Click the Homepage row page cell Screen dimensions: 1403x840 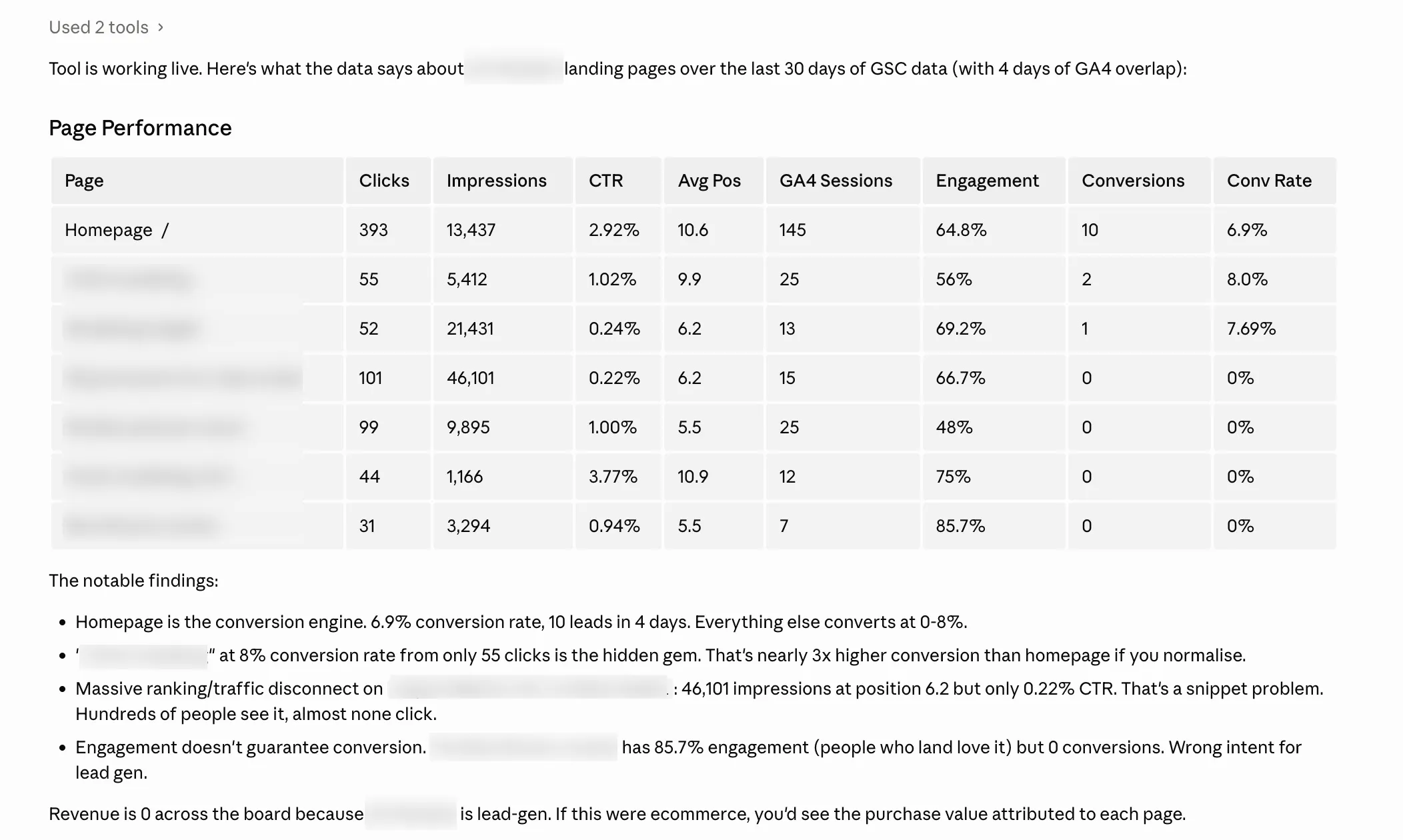coord(117,230)
